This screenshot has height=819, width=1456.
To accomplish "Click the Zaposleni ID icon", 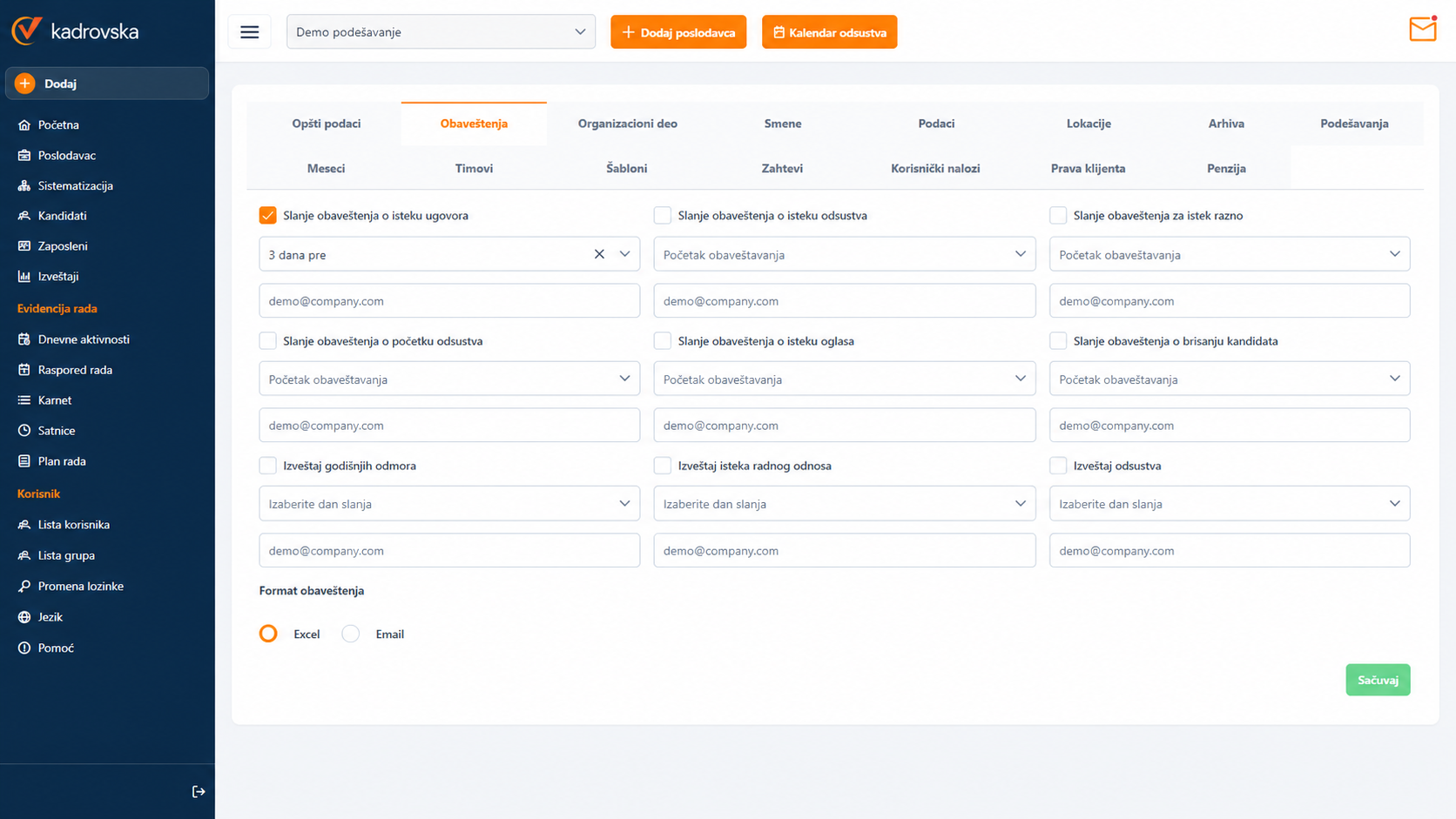I will [x=24, y=246].
